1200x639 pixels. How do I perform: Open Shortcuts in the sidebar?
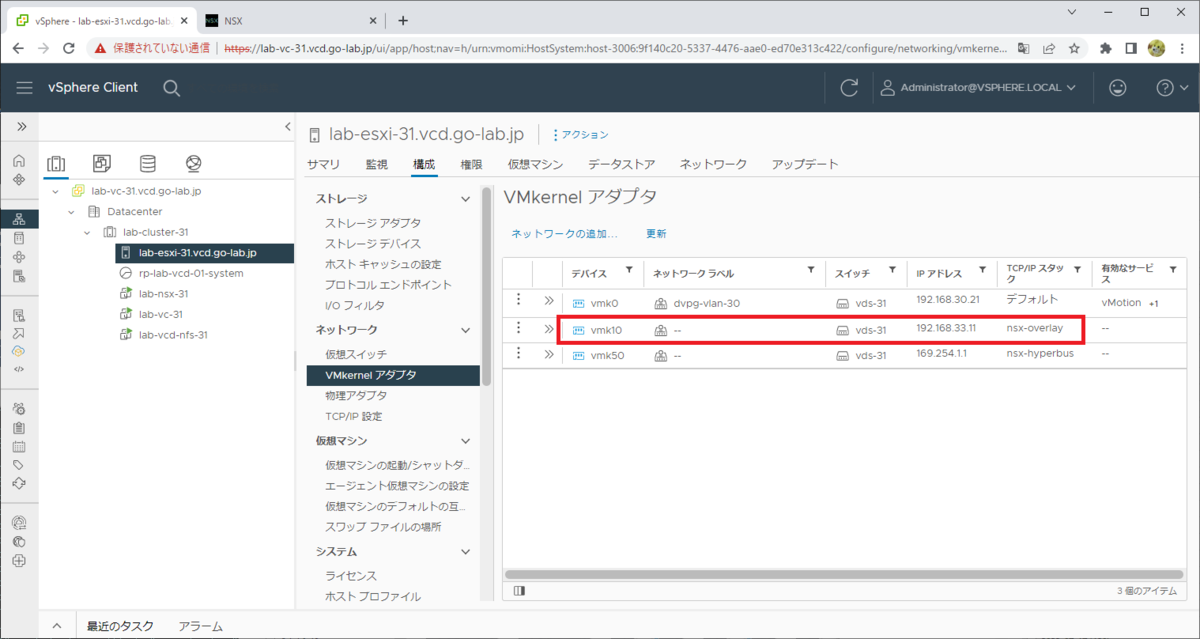19,180
